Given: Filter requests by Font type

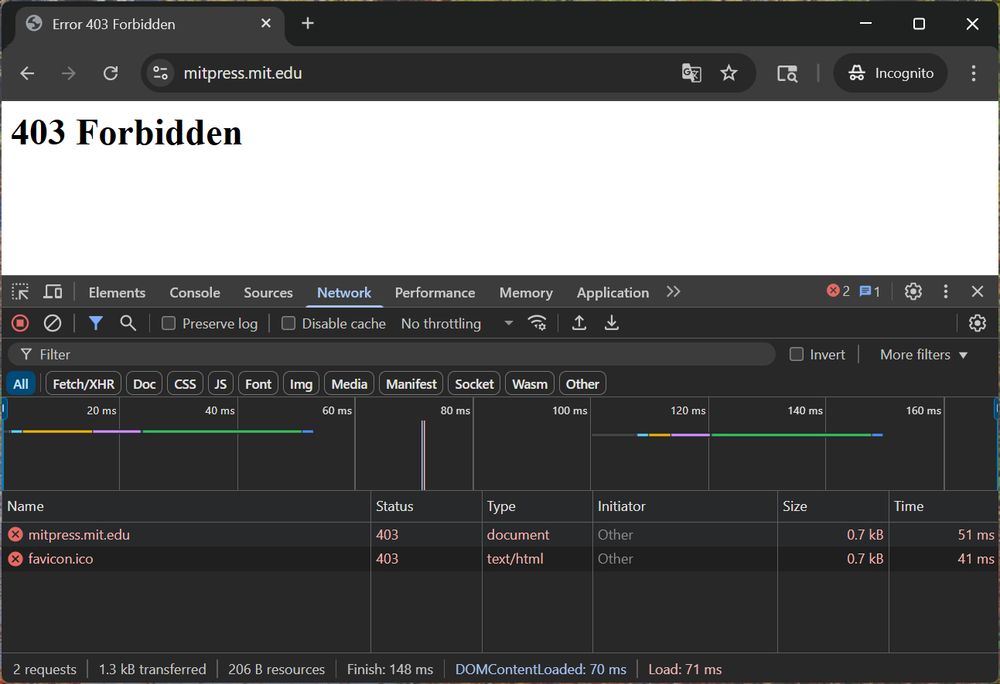Looking at the screenshot, I should [x=258, y=384].
